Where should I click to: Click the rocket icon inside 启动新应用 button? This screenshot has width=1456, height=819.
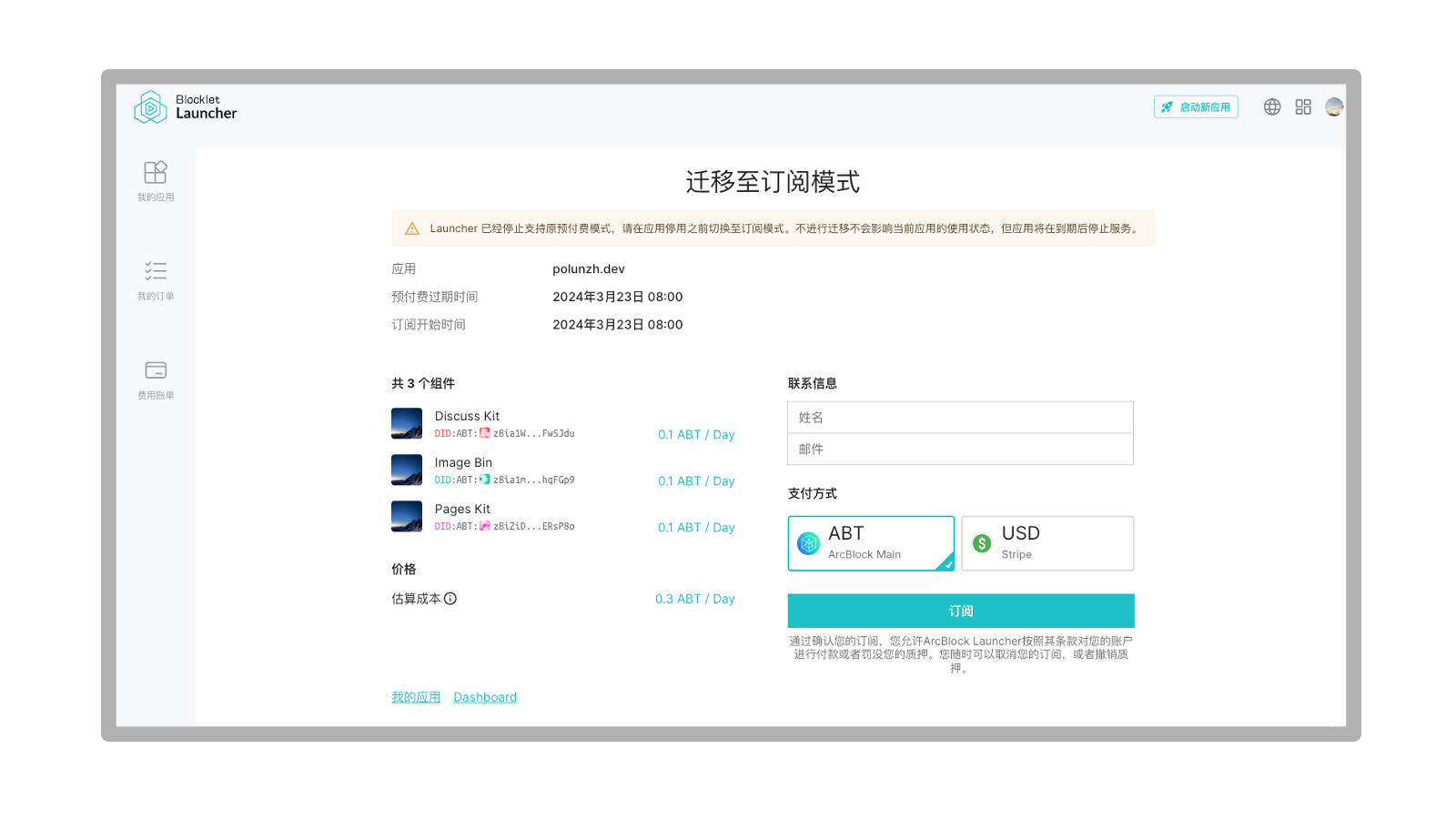point(1166,106)
